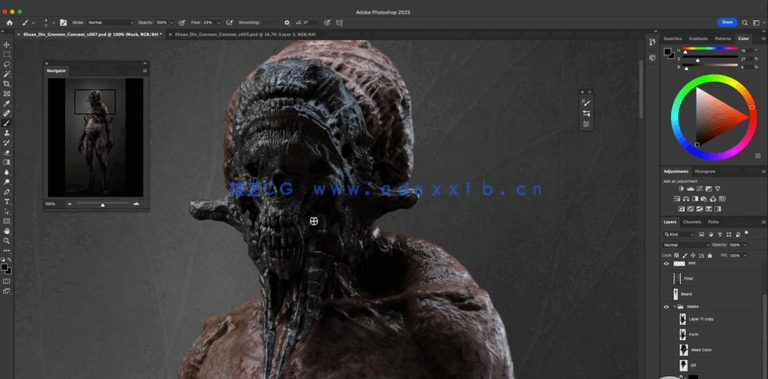Select the History Brush tool
768x379 pixels.
point(7,142)
